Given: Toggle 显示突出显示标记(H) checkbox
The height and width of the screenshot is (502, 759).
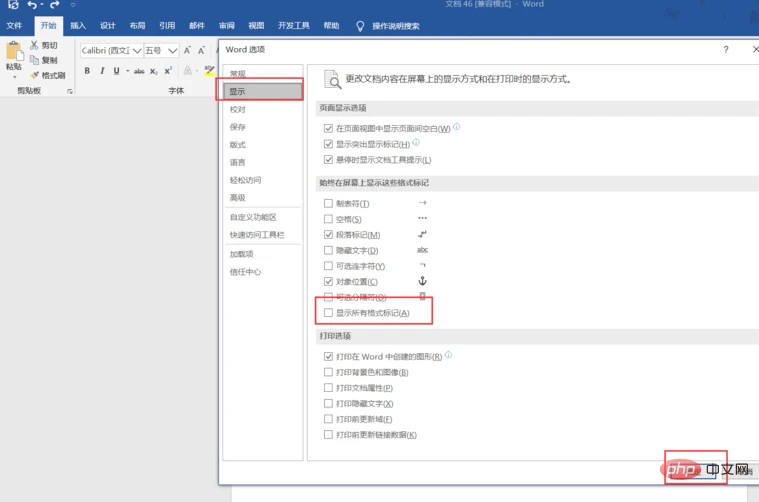Looking at the screenshot, I should pyautogui.click(x=328, y=144).
